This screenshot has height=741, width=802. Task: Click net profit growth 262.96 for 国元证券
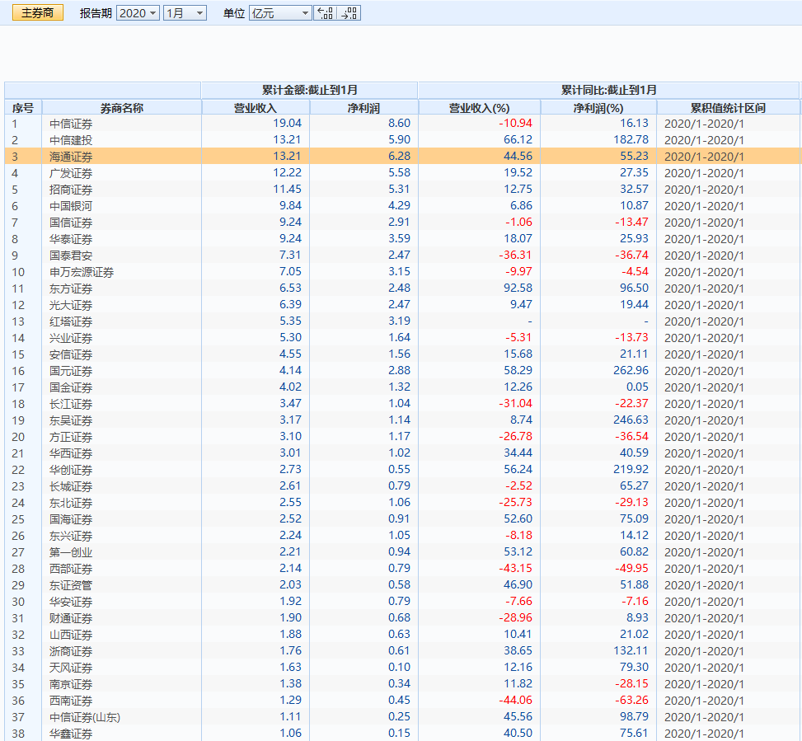pyautogui.click(x=631, y=371)
